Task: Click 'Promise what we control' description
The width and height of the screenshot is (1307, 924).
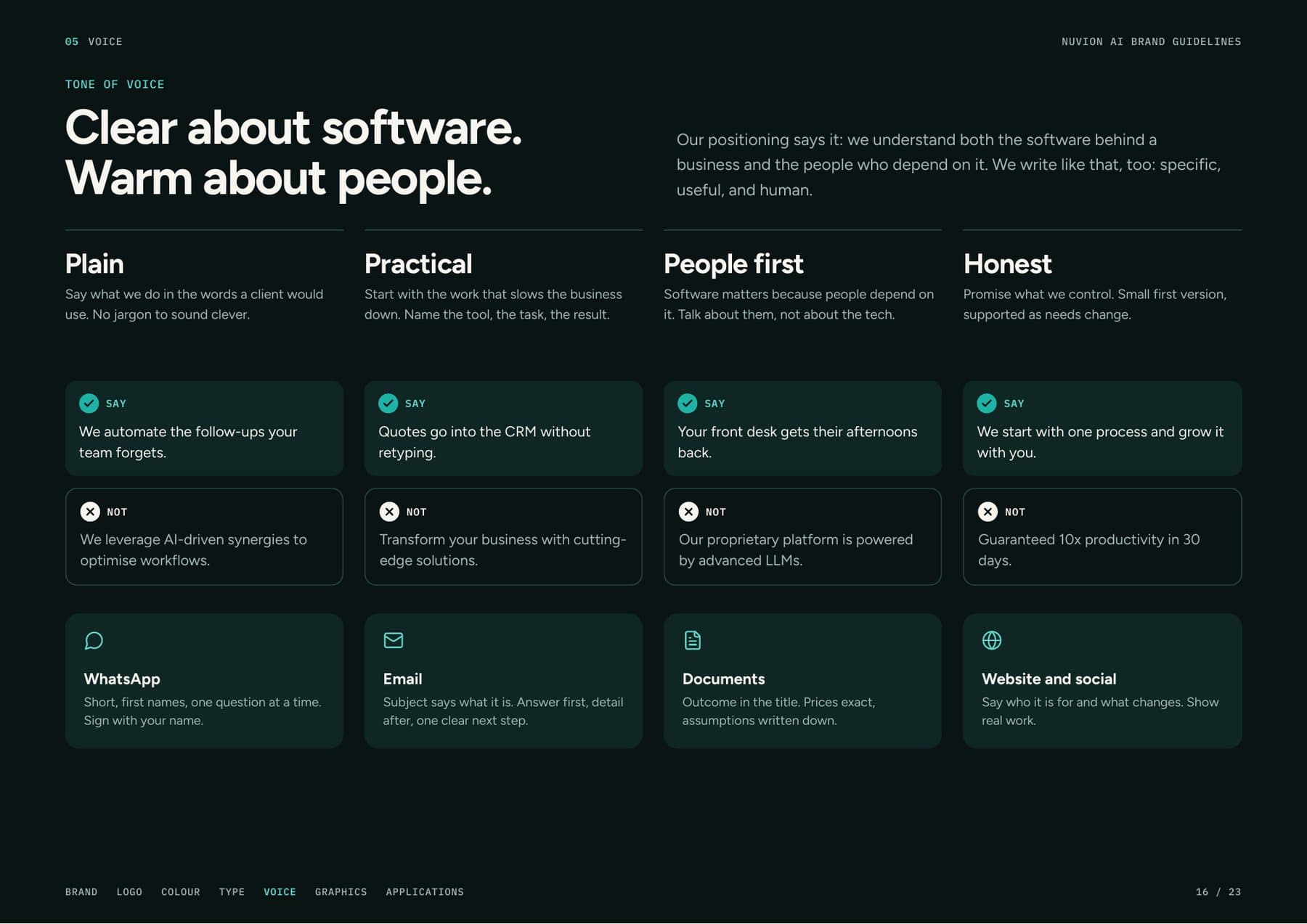Action: pyautogui.click(x=1094, y=304)
